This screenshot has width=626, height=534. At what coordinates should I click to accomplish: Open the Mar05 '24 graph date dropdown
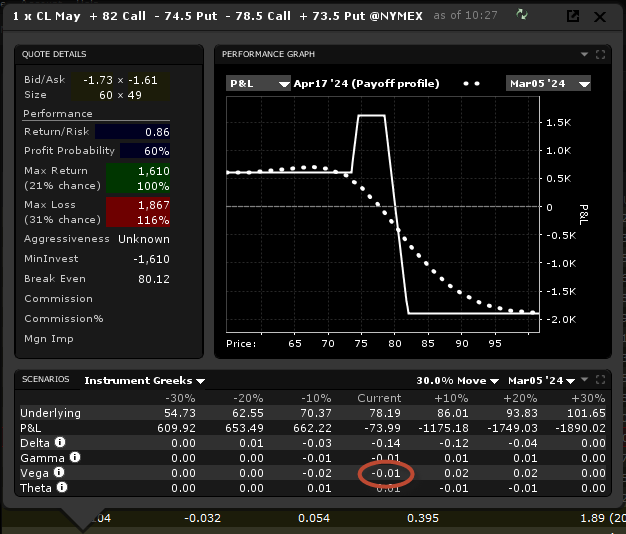548,83
